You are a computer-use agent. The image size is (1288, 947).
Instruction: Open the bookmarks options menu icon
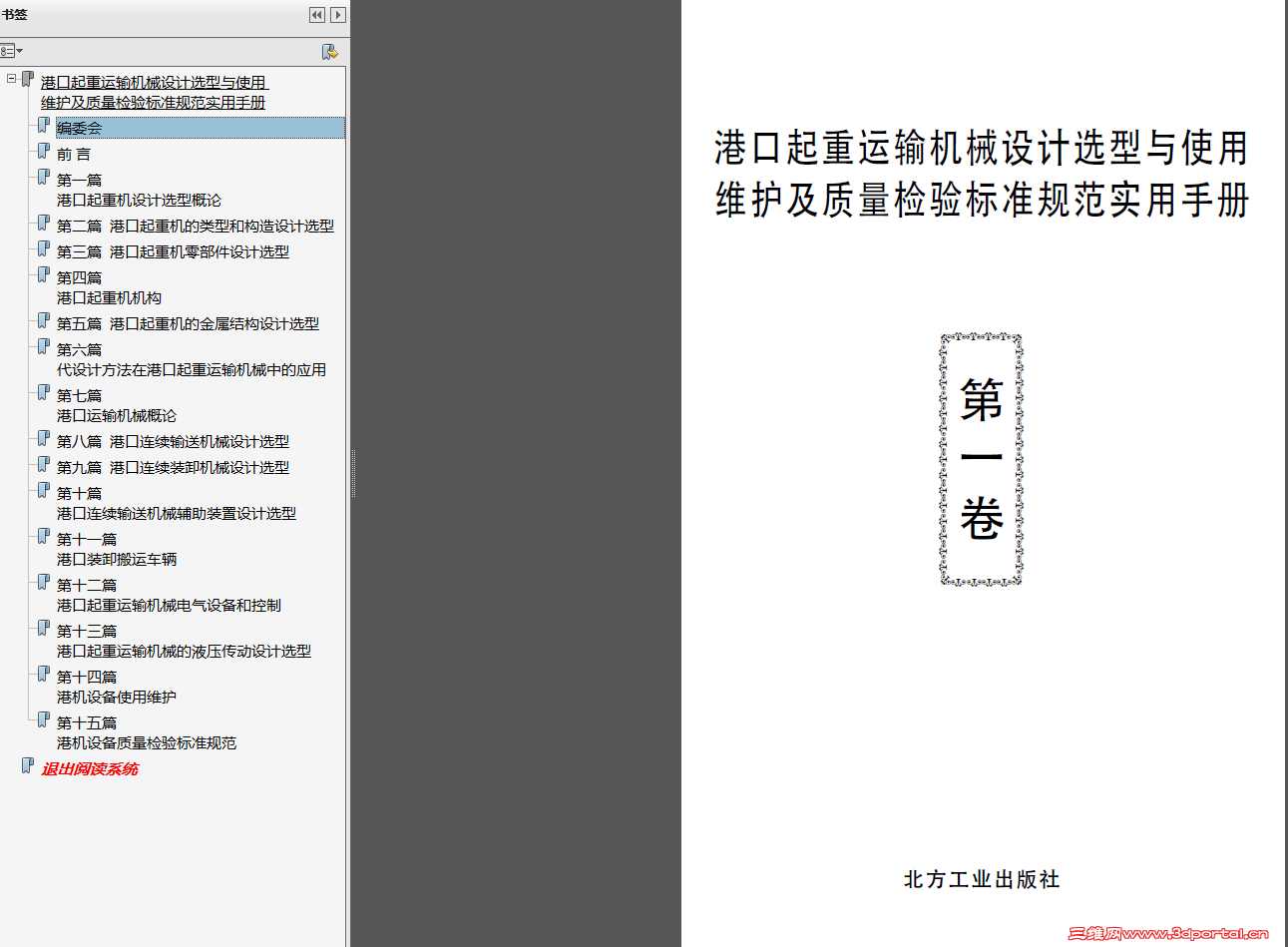(x=11, y=51)
